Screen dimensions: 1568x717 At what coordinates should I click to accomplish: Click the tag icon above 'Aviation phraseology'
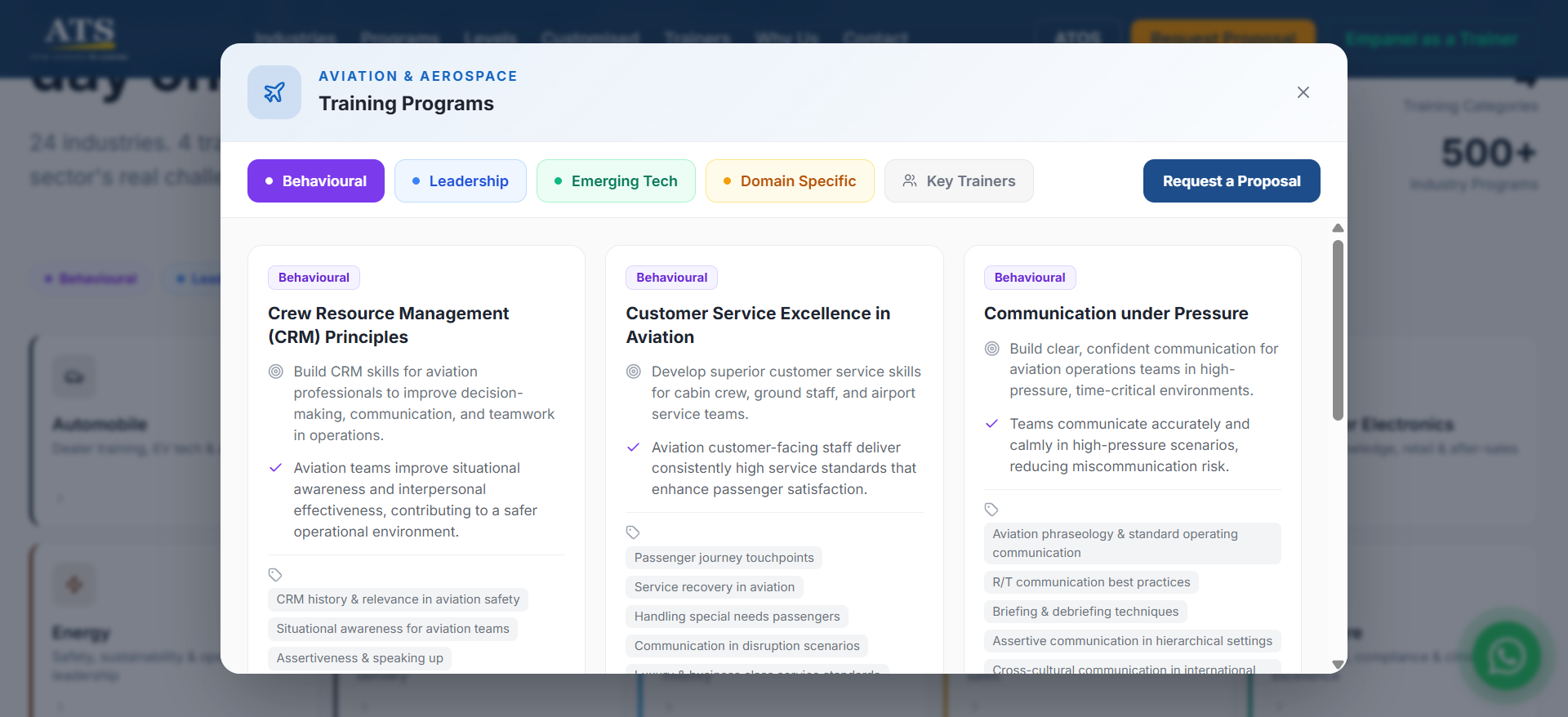pyautogui.click(x=991, y=510)
